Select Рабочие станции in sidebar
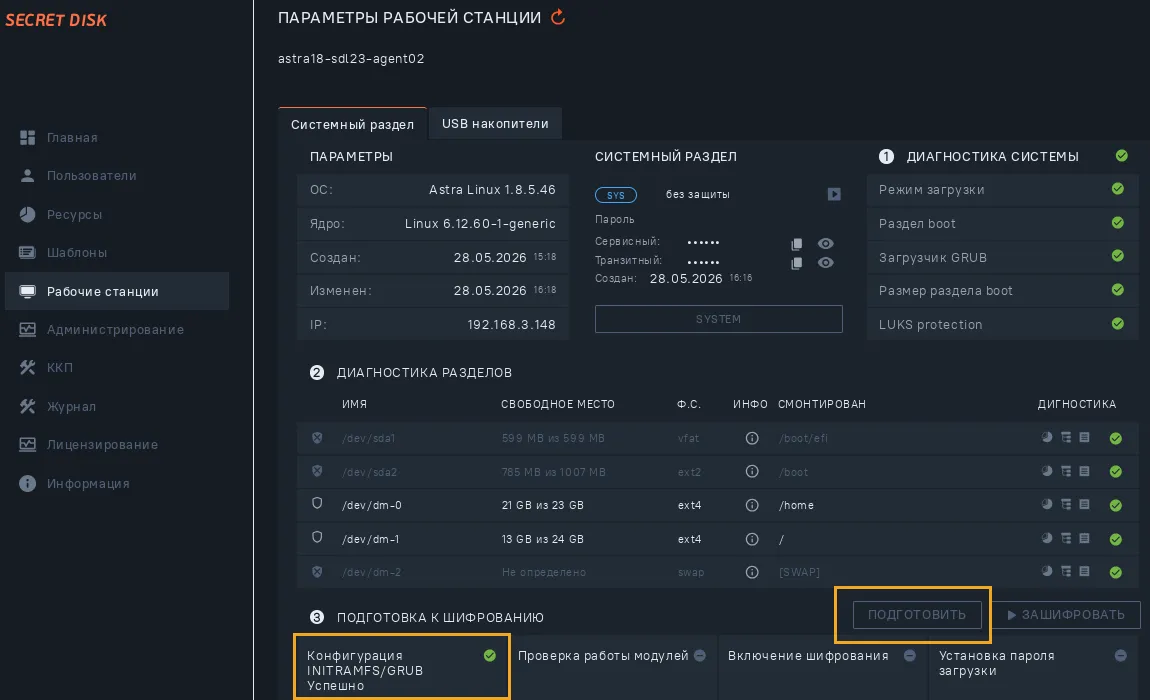 tap(117, 291)
